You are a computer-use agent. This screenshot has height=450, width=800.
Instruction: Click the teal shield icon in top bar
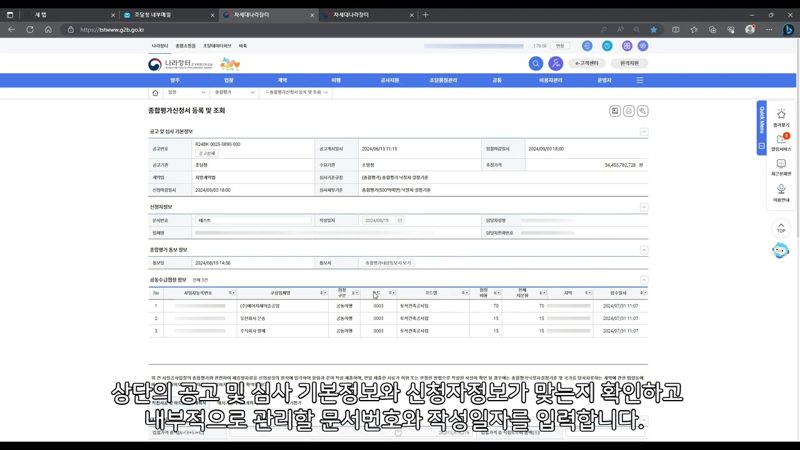click(607, 46)
